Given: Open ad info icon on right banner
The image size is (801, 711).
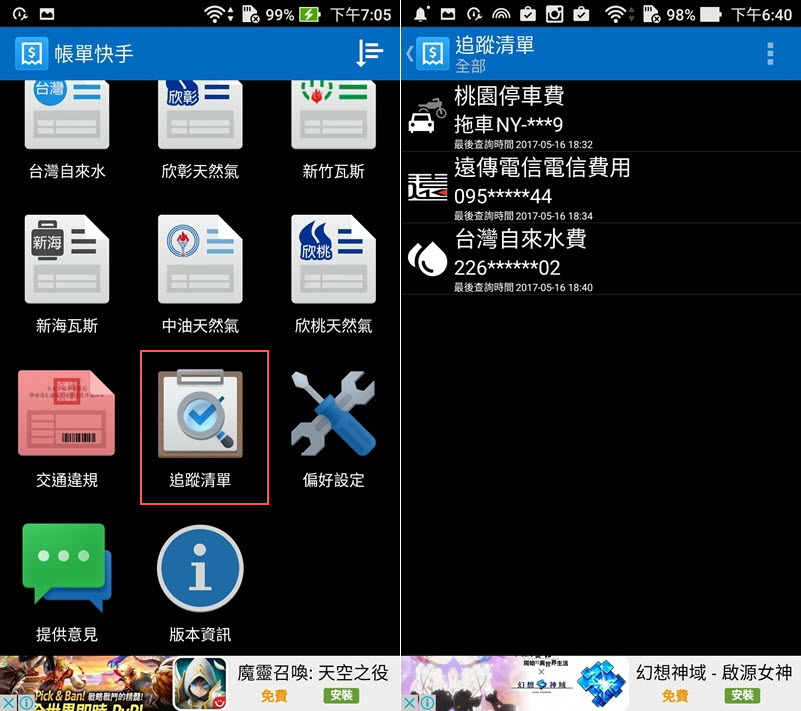Looking at the screenshot, I should point(427,703).
